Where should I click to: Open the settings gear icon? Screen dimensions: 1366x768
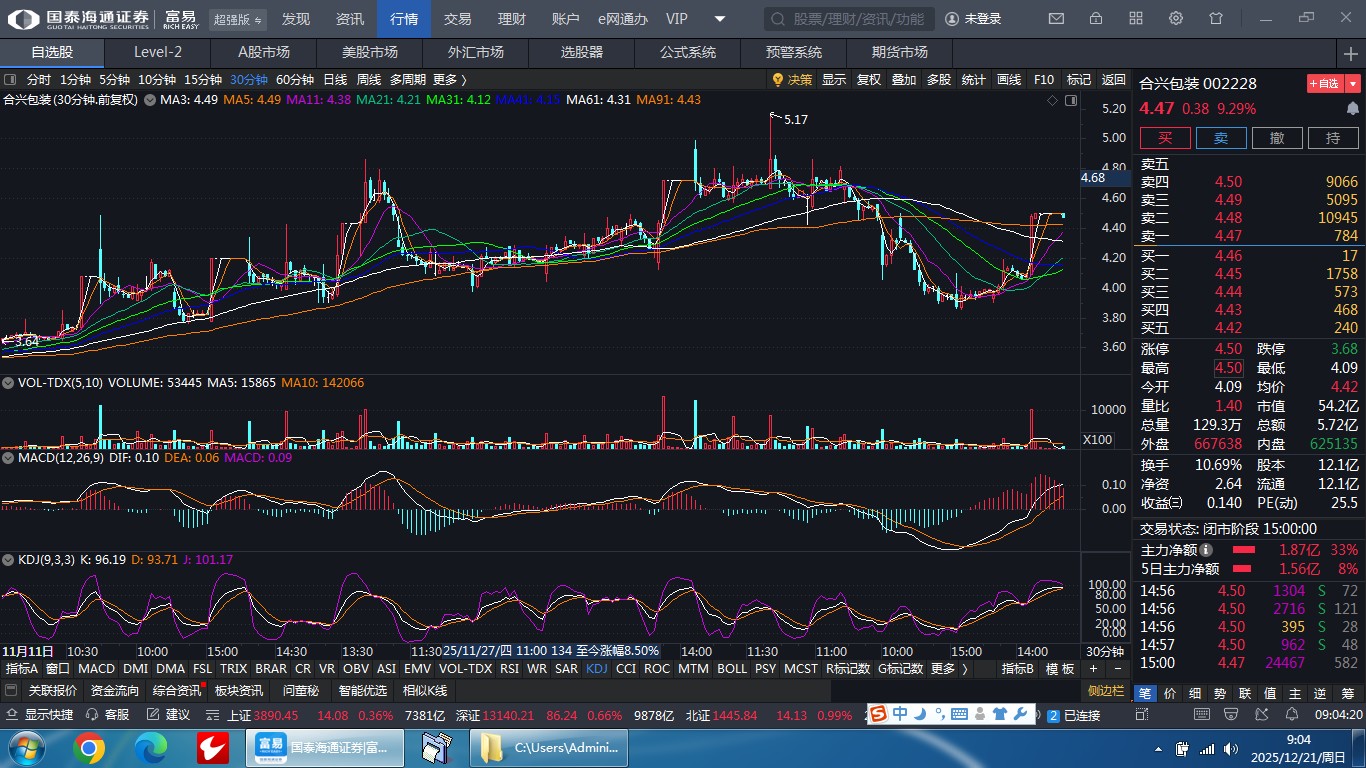click(x=1176, y=19)
